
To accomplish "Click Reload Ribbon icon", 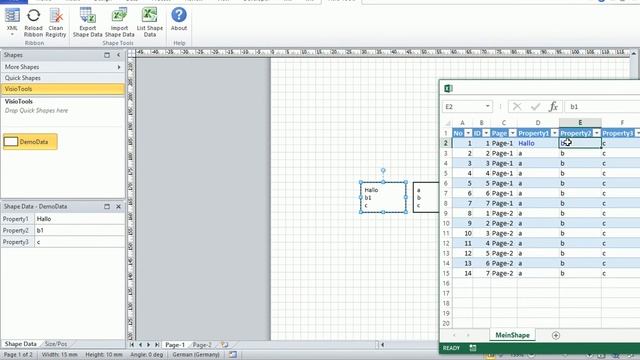I will coord(33,23).
